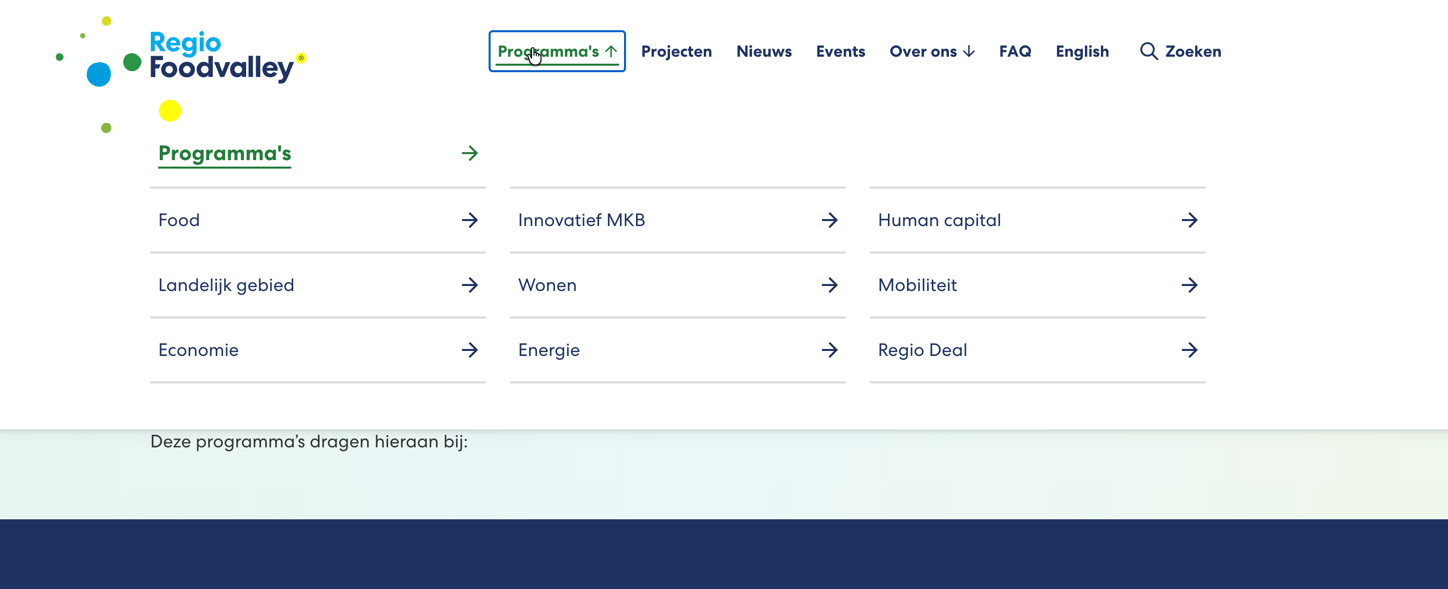Open the Events page
Viewport: 1448px width, 589px height.
pos(840,51)
